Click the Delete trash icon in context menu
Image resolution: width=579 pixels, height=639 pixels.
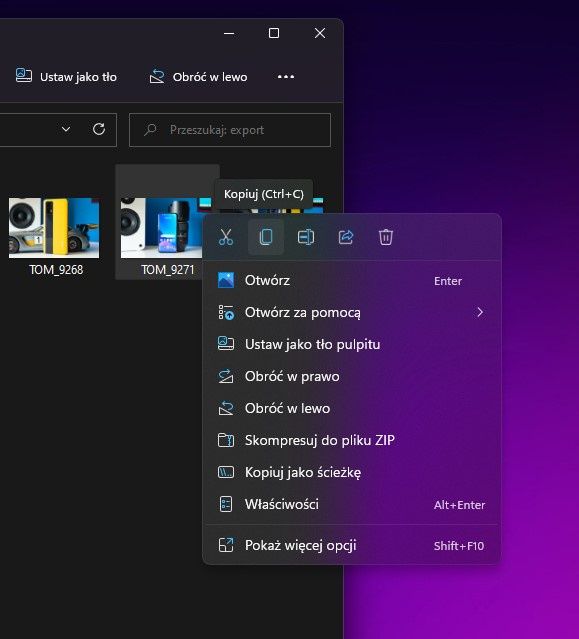click(x=385, y=237)
